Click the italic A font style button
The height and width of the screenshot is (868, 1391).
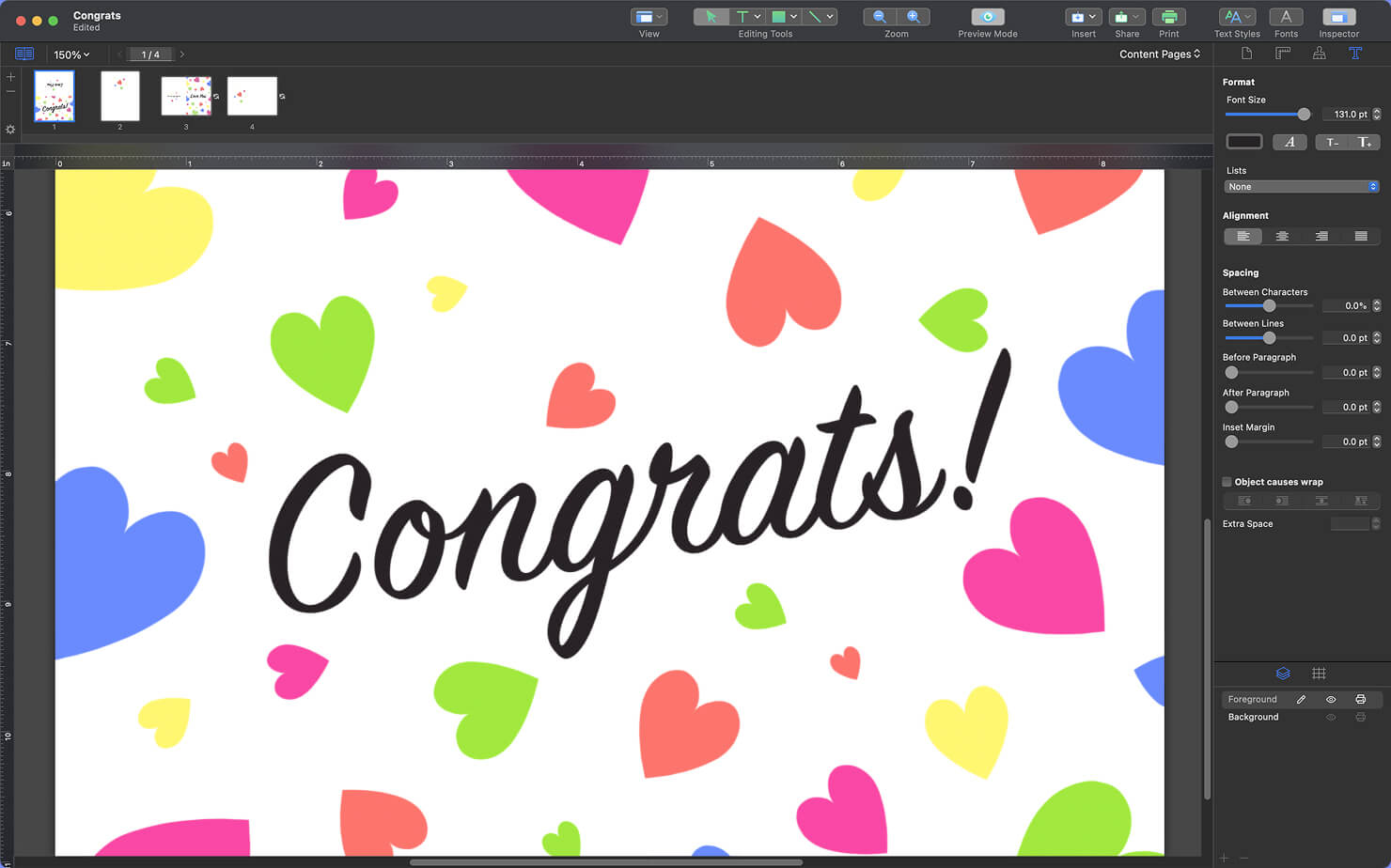(1289, 142)
